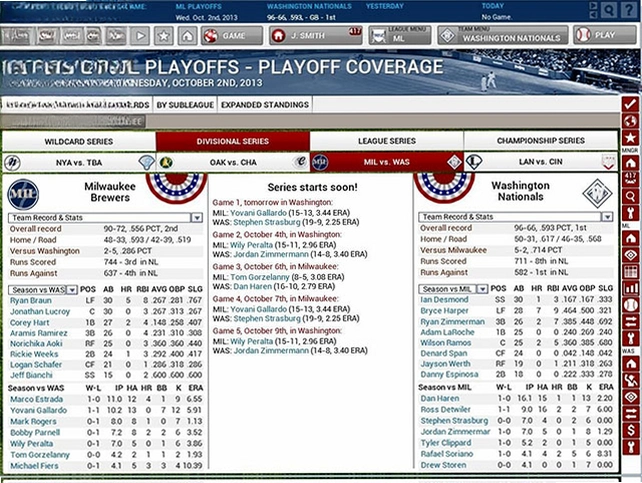Select the NYA vs. TBA matchup
The image size is (642, 483).
[x=79, y=163]
